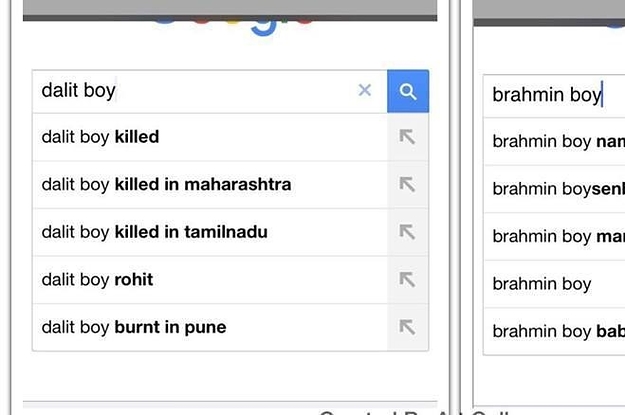Fill query arrow beside 'dalit boy killed'
The image size is (625, 415).
point(407,137)
